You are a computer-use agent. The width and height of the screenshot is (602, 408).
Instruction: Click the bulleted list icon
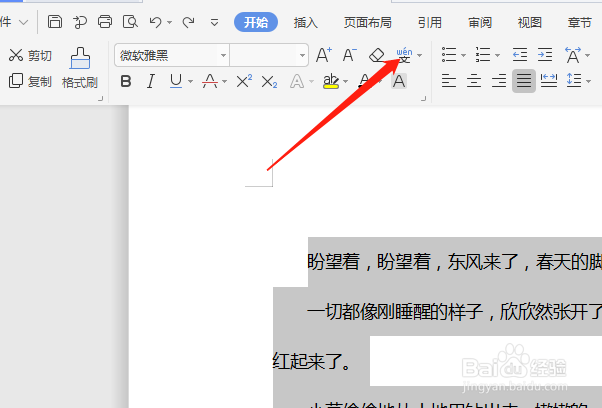(x=449, y=55)
